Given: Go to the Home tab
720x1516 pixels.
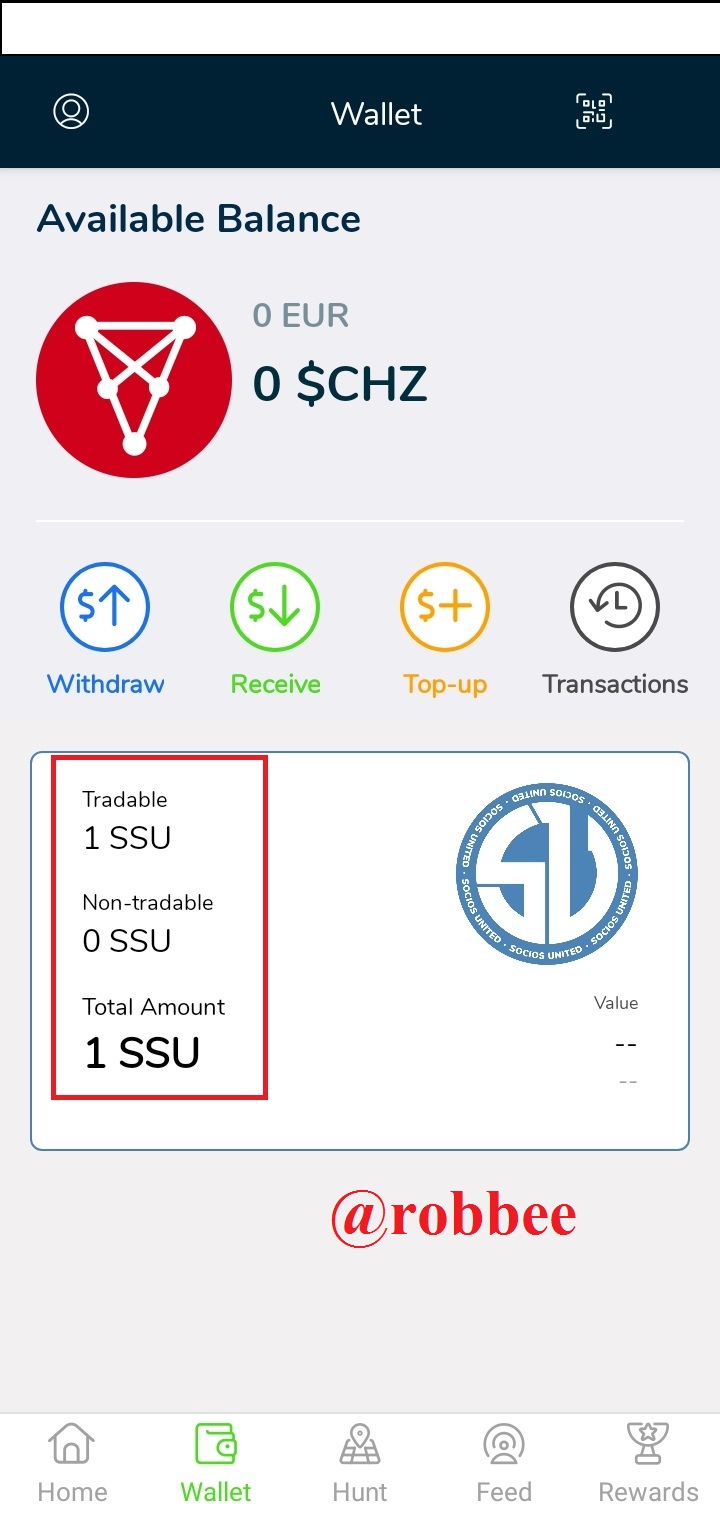Looking at the screenshot, I should tap(72, 1464).
